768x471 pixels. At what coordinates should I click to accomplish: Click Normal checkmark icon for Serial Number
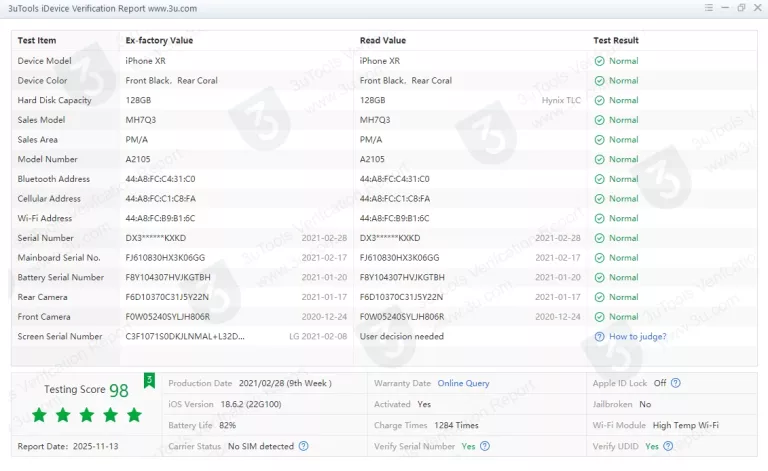point(599,238)
